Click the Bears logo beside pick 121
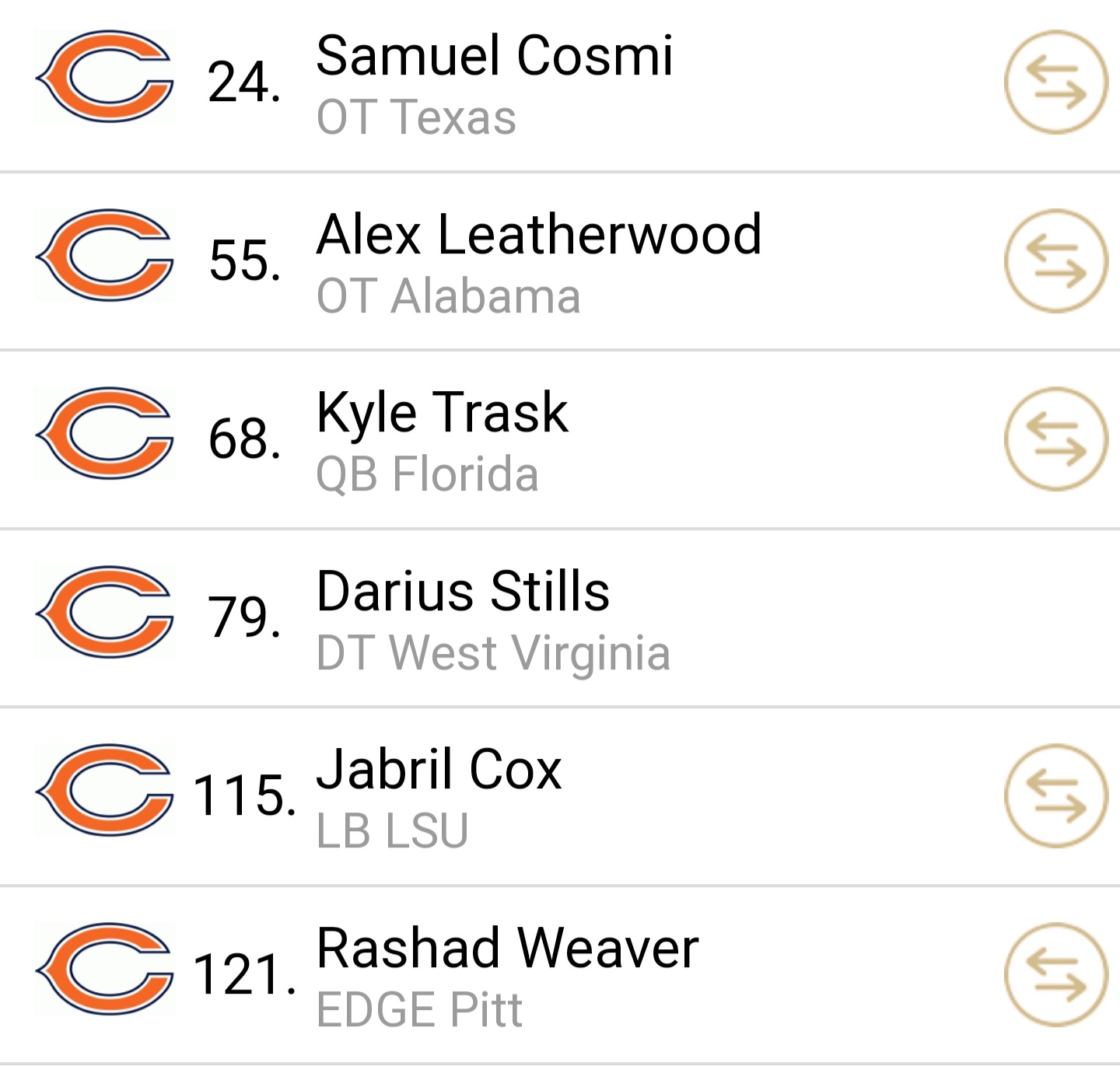 pyautogui.click(x=105, y=969)
